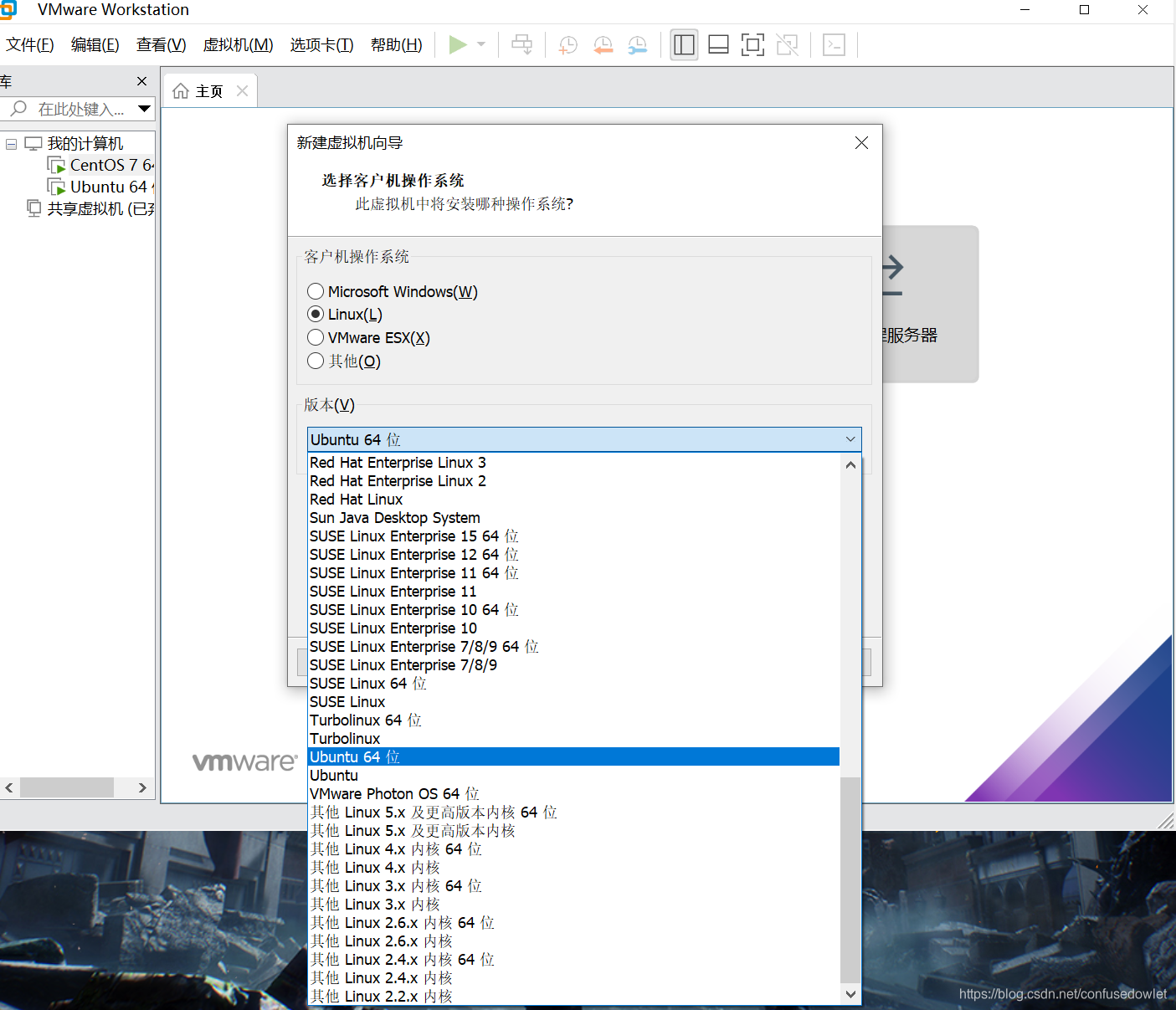Toggle the thumbnail bar view icon
This screenshot has height=1010, width=1176.
(719, 44)
